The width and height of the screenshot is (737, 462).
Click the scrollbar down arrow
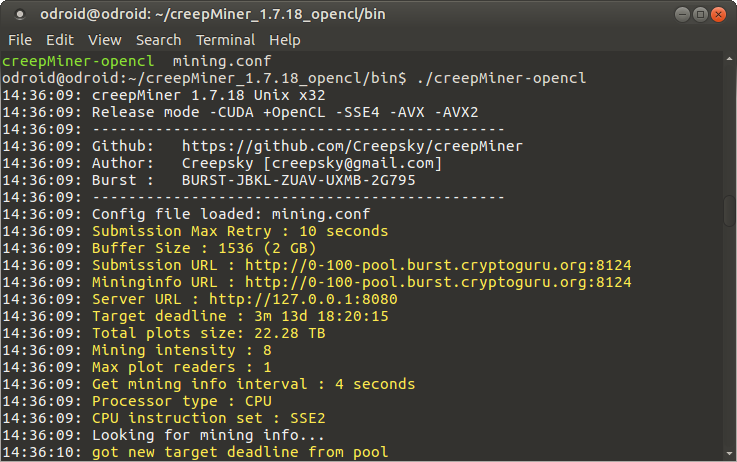(x=729, y=454)
